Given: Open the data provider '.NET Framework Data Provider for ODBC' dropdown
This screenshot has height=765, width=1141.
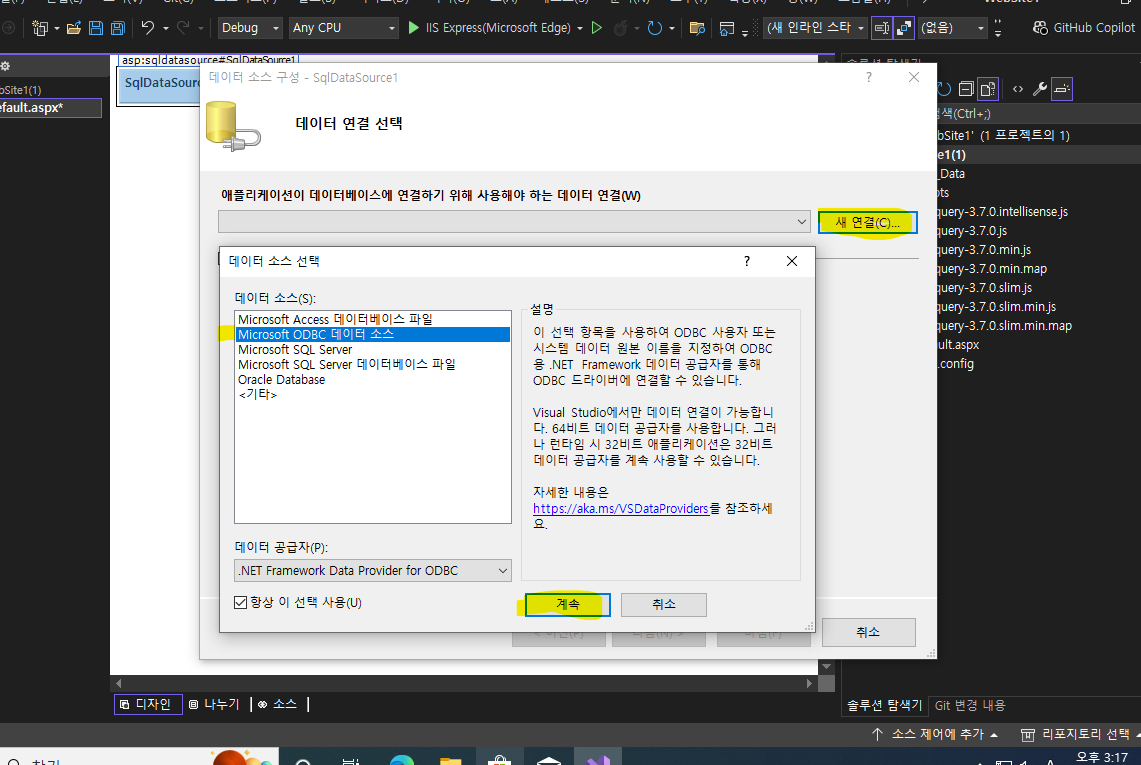Looking at the screenshot, I should pos(373,571).
